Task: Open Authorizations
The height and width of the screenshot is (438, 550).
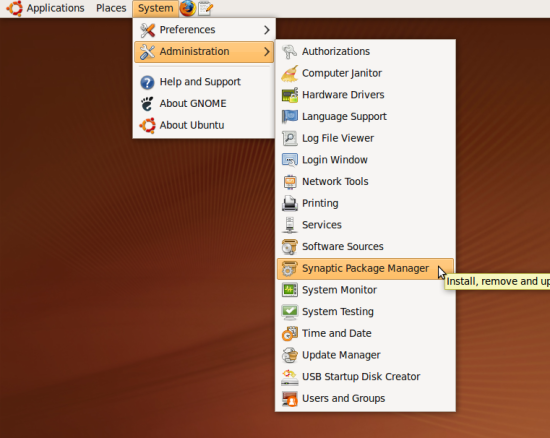Action: (365, 52)
